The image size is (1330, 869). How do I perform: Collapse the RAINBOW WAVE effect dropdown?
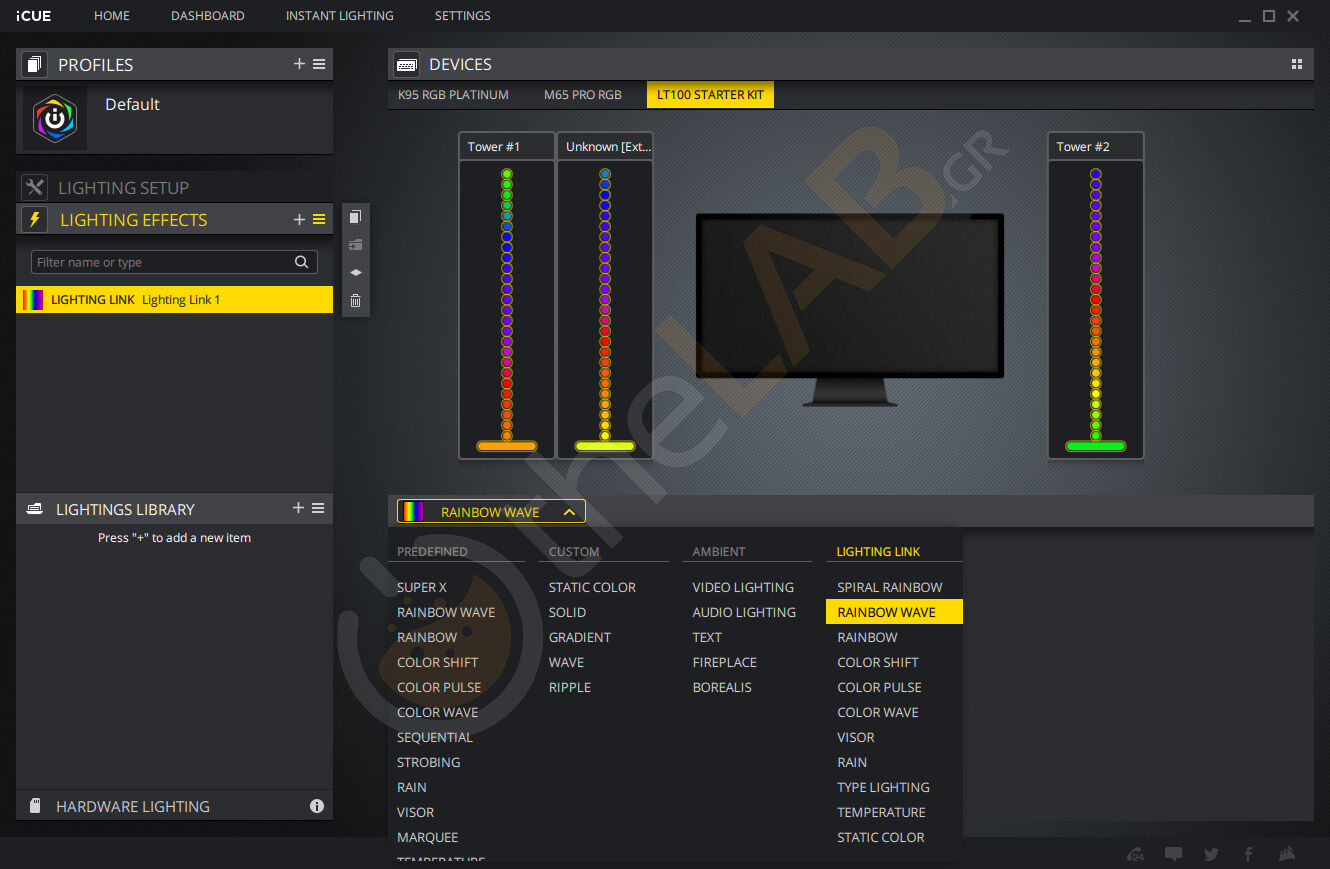[491, 511]
